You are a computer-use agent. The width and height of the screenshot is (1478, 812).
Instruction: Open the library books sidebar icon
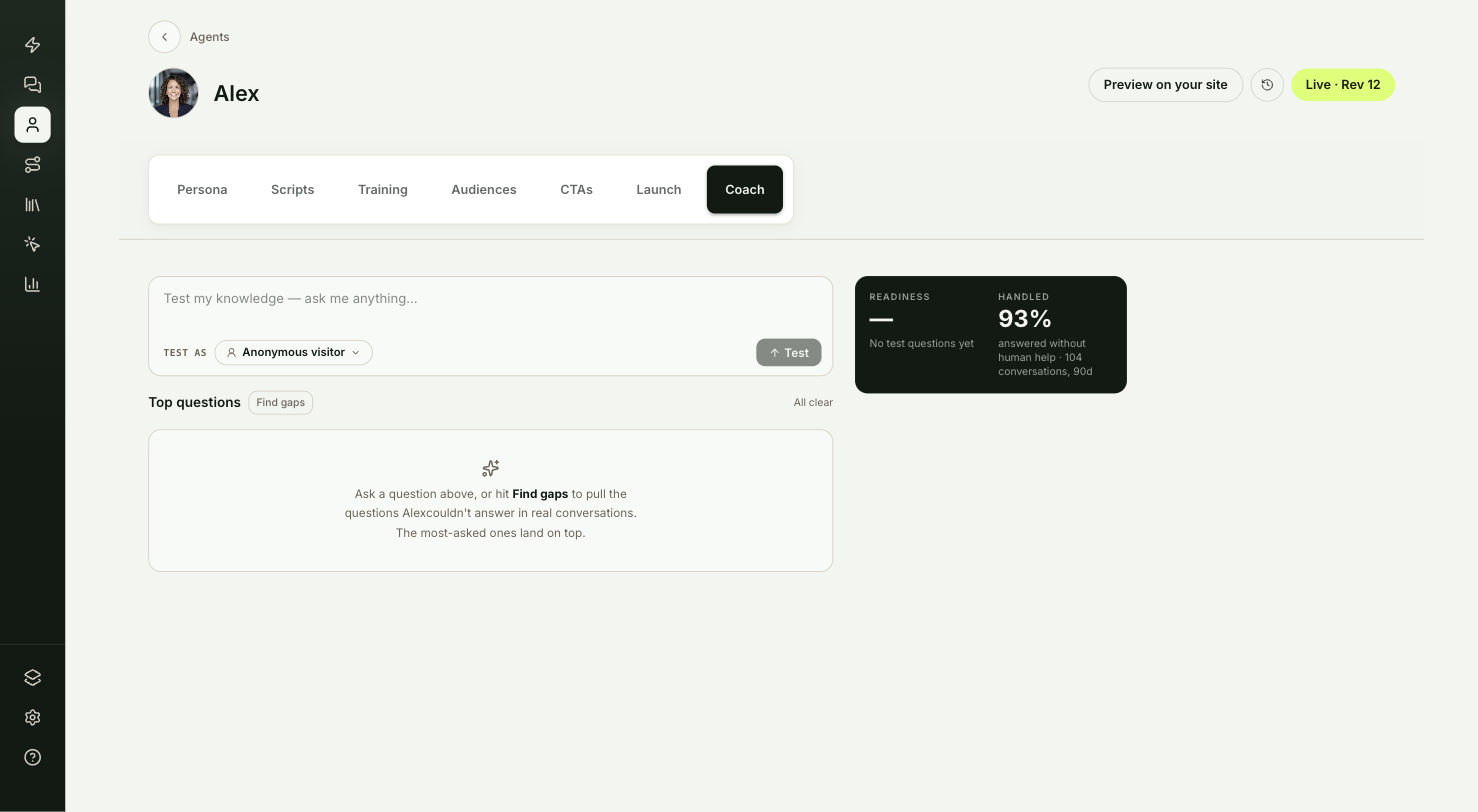pos(32,205)
